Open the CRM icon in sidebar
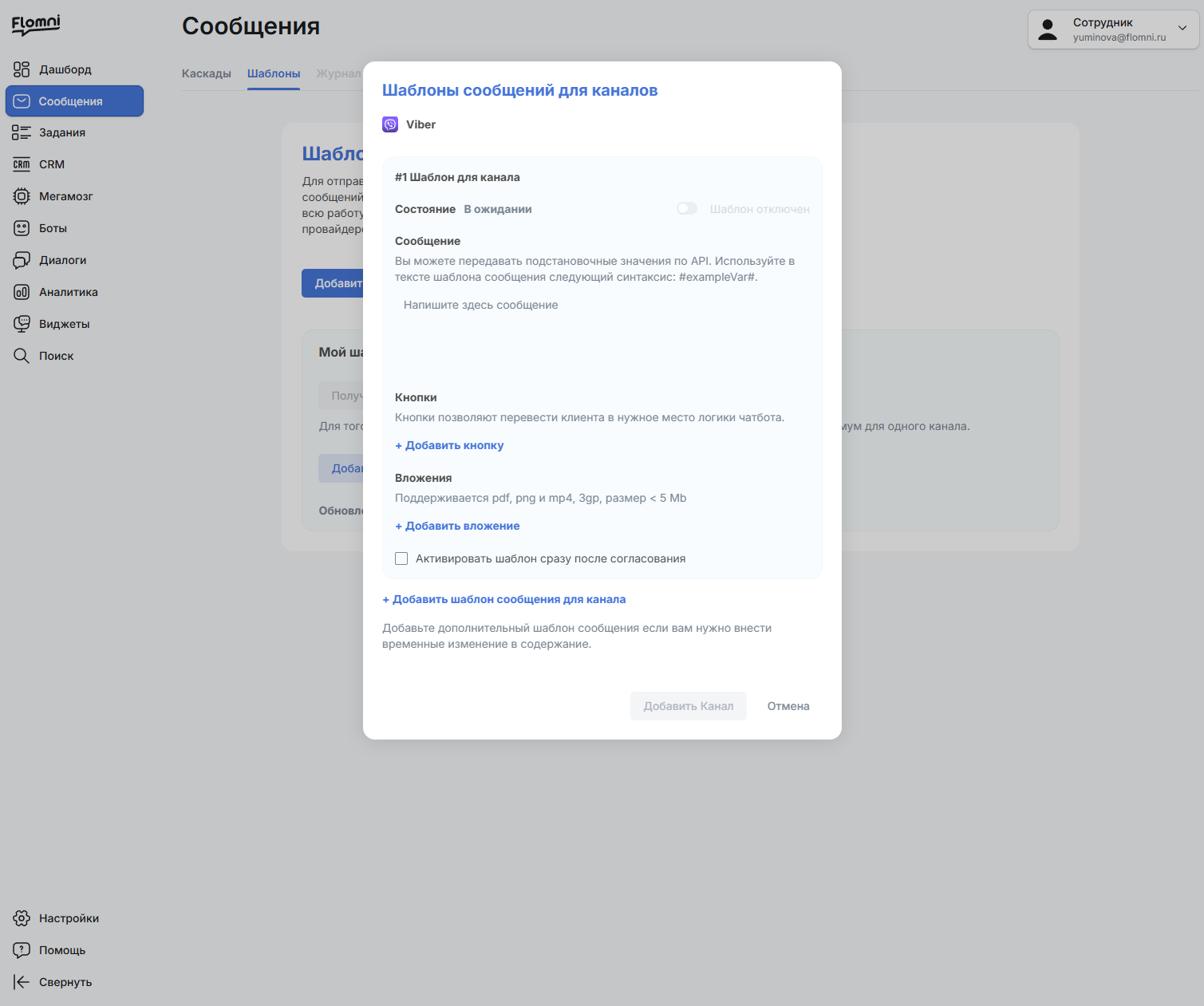Screen dimensions: 1204x1006 tap(22, 164)
